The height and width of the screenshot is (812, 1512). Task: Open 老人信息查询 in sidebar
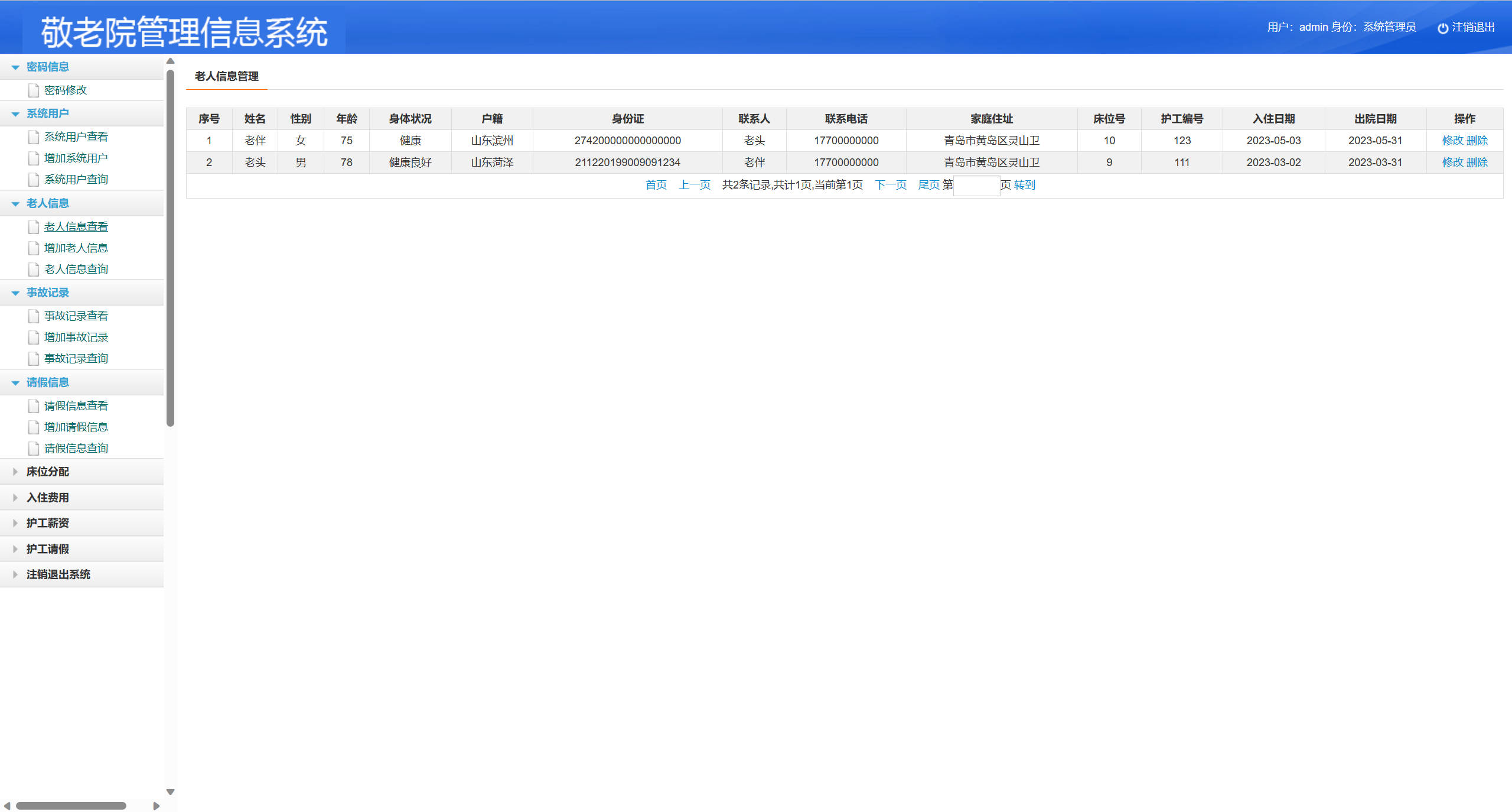tap(76, 269)
